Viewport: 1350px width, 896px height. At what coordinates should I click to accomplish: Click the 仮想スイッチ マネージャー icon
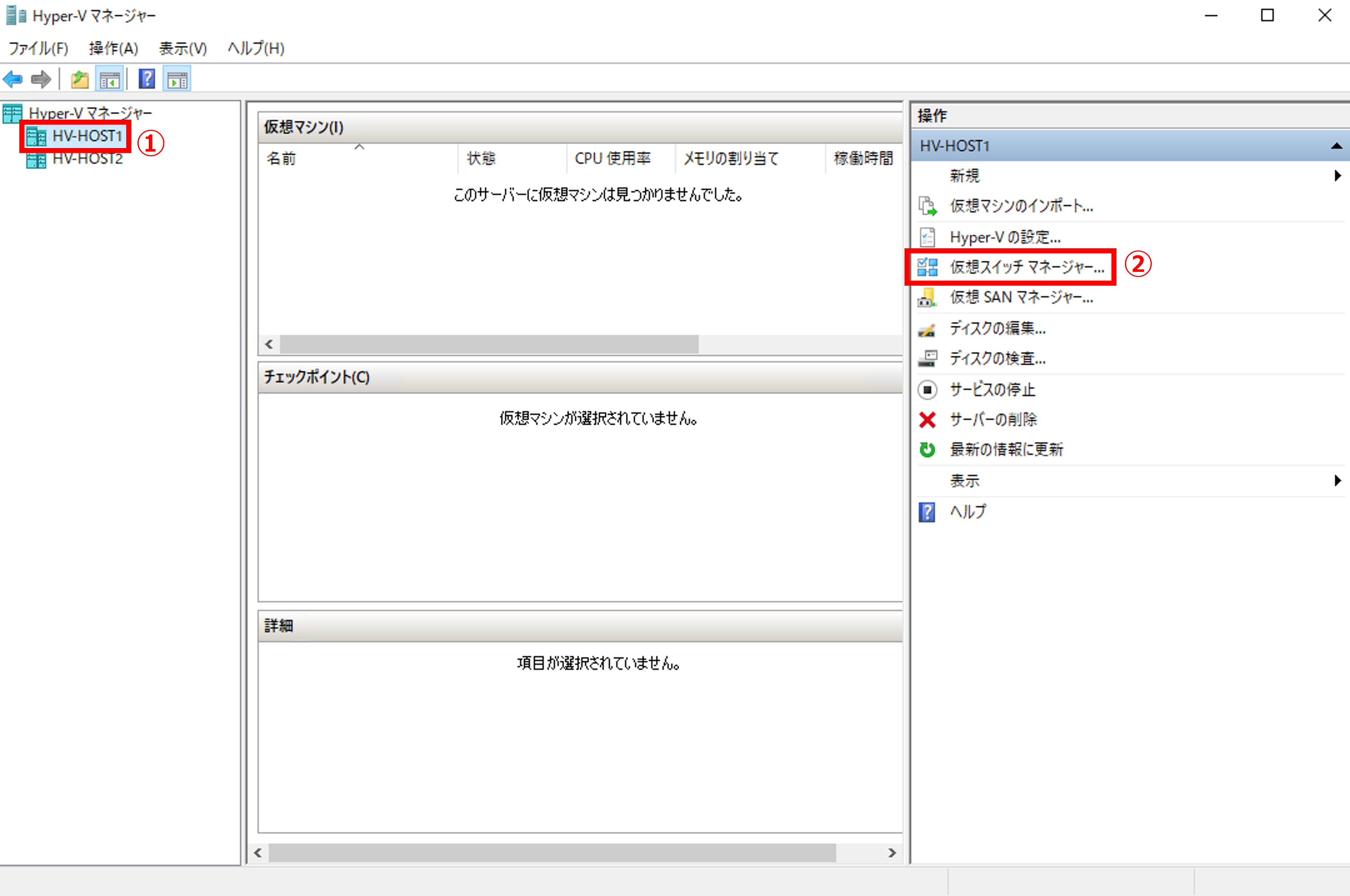[x=927, y=267]
